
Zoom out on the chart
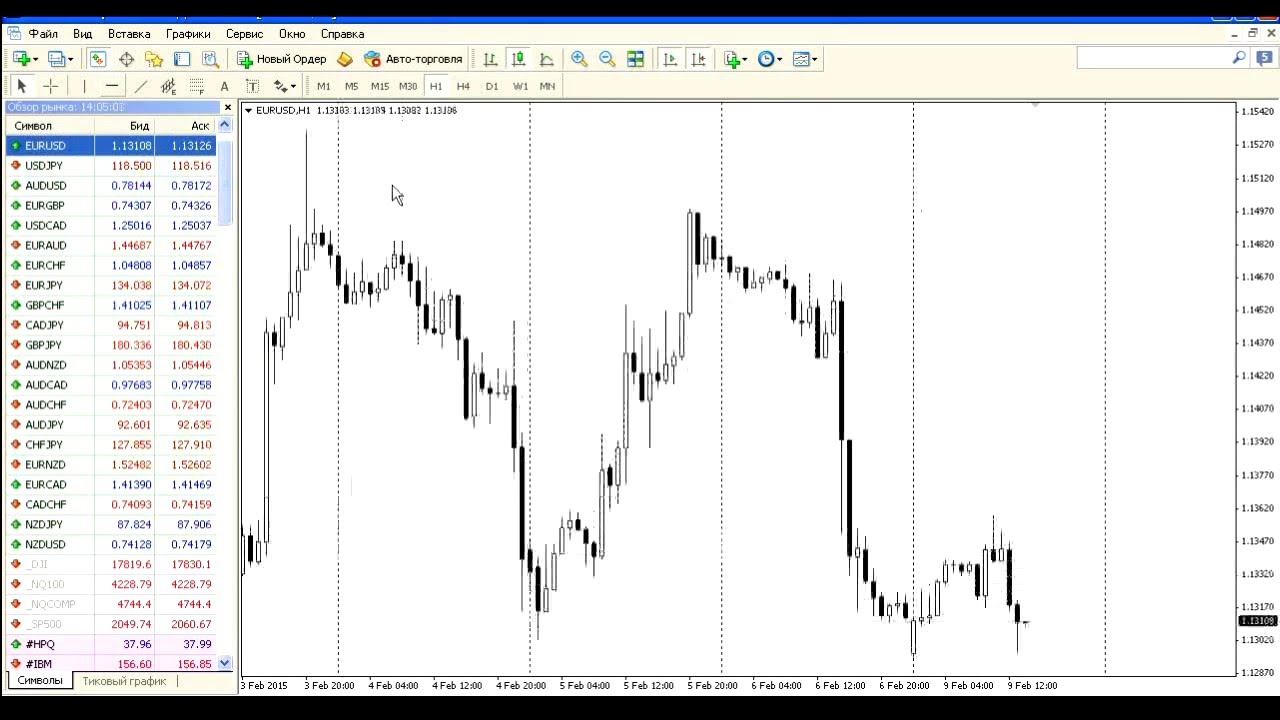[607, 59]
